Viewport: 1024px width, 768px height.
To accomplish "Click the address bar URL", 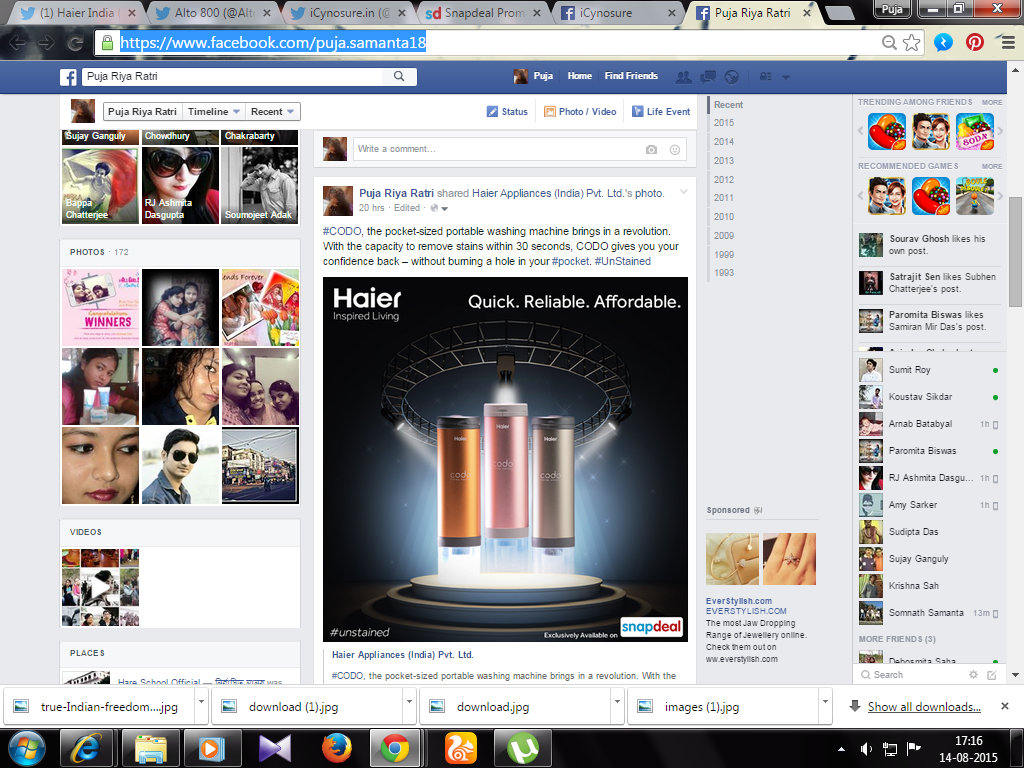I will pyautogui.click(x=273, y=43).
